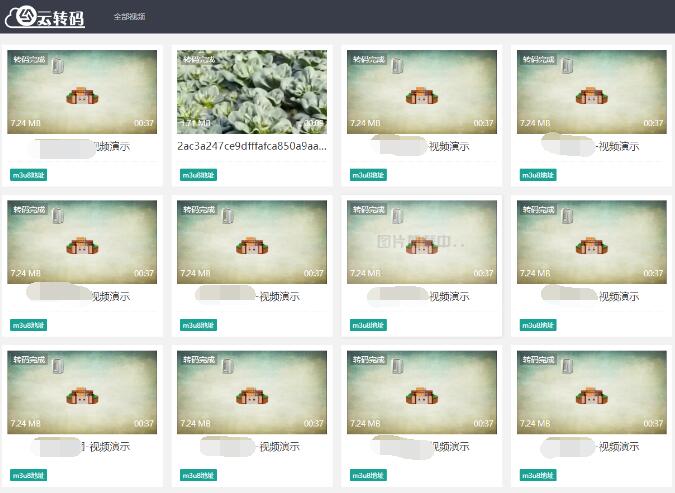The height and width of the screenshot is (493, 675).
Task: Click m3u8地址 button of top-row third video
Action: (x=368, y=175)
